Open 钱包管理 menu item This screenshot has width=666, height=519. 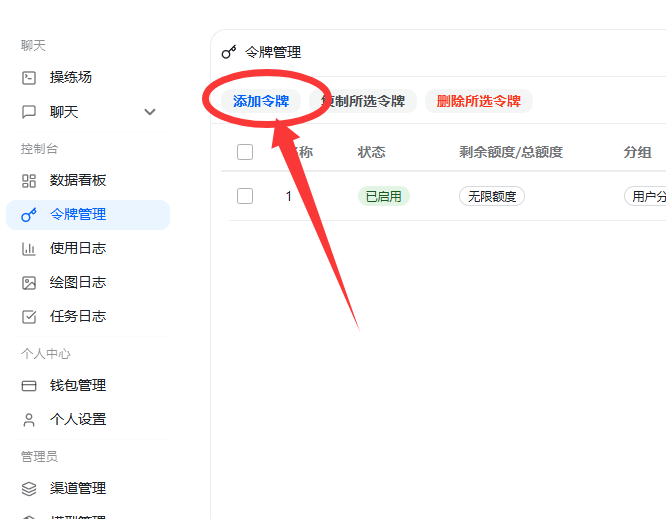(88, 386)
